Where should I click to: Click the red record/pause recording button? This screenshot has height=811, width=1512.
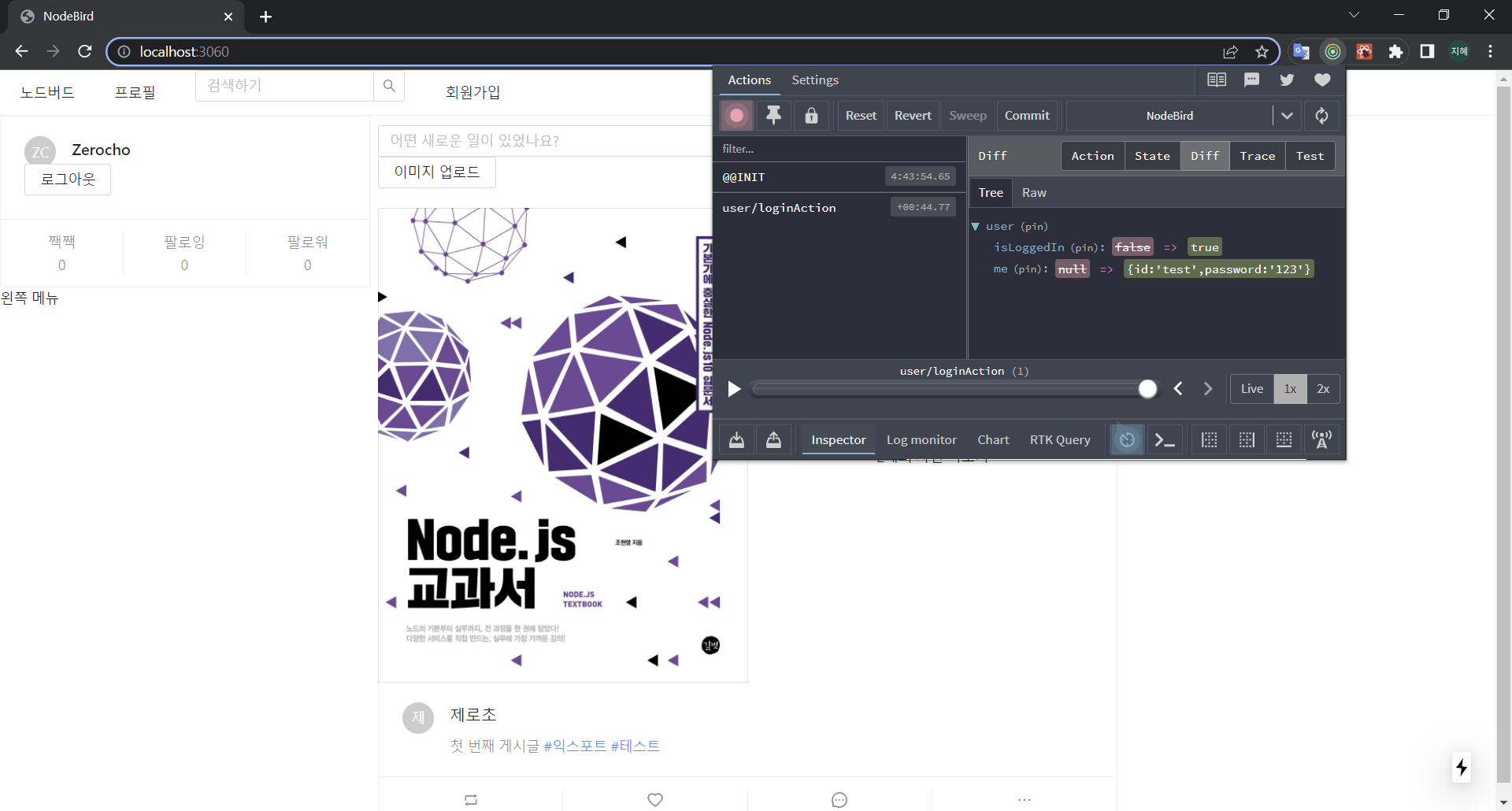click(736, 116)
